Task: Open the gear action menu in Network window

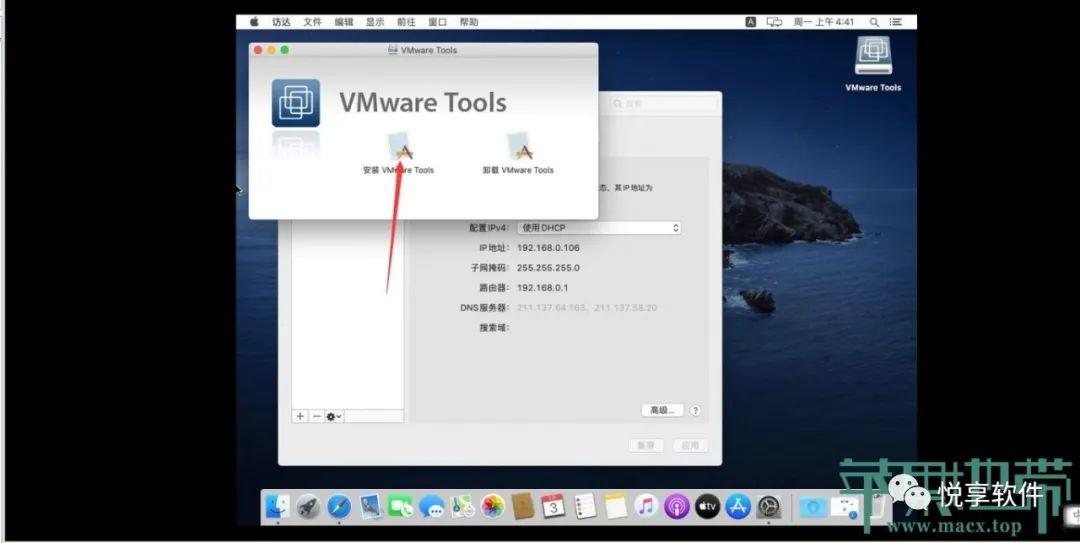Action: (x=334, y=416)
